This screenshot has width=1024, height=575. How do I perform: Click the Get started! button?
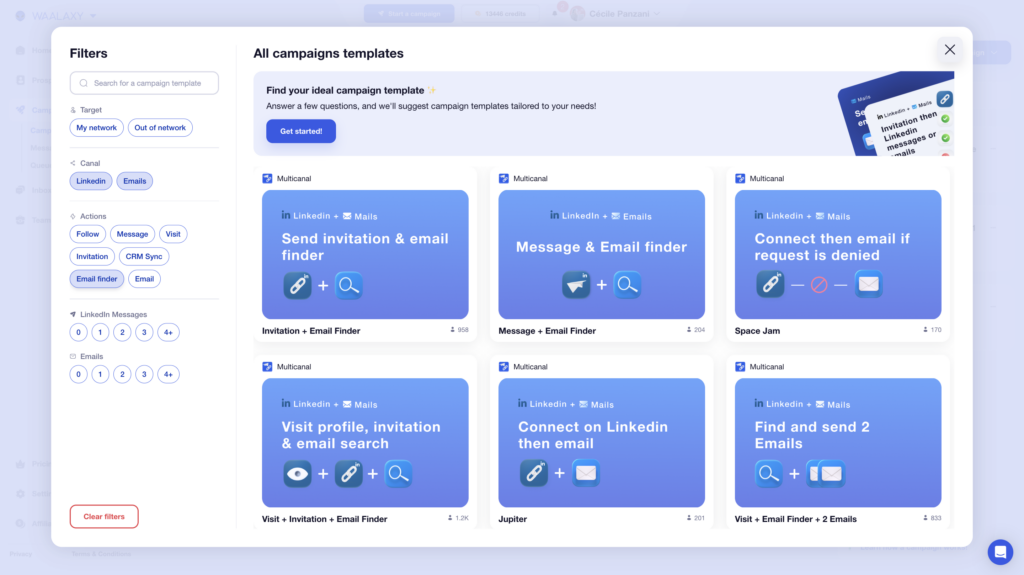coord(301,131)
